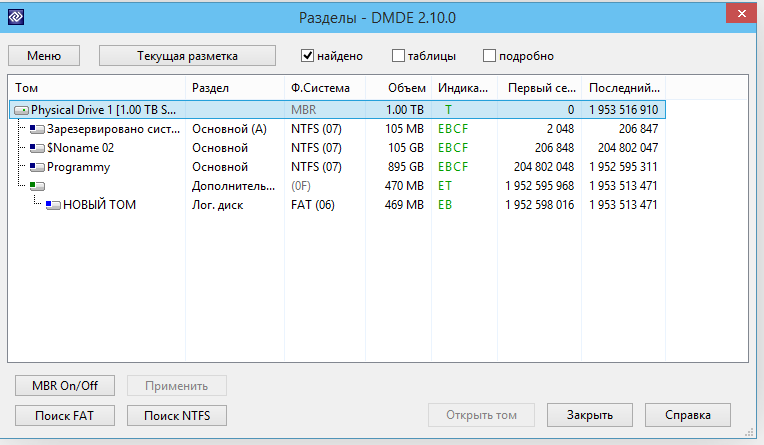
Task: Click the 469 MB size cell
Action: (404, 205)
